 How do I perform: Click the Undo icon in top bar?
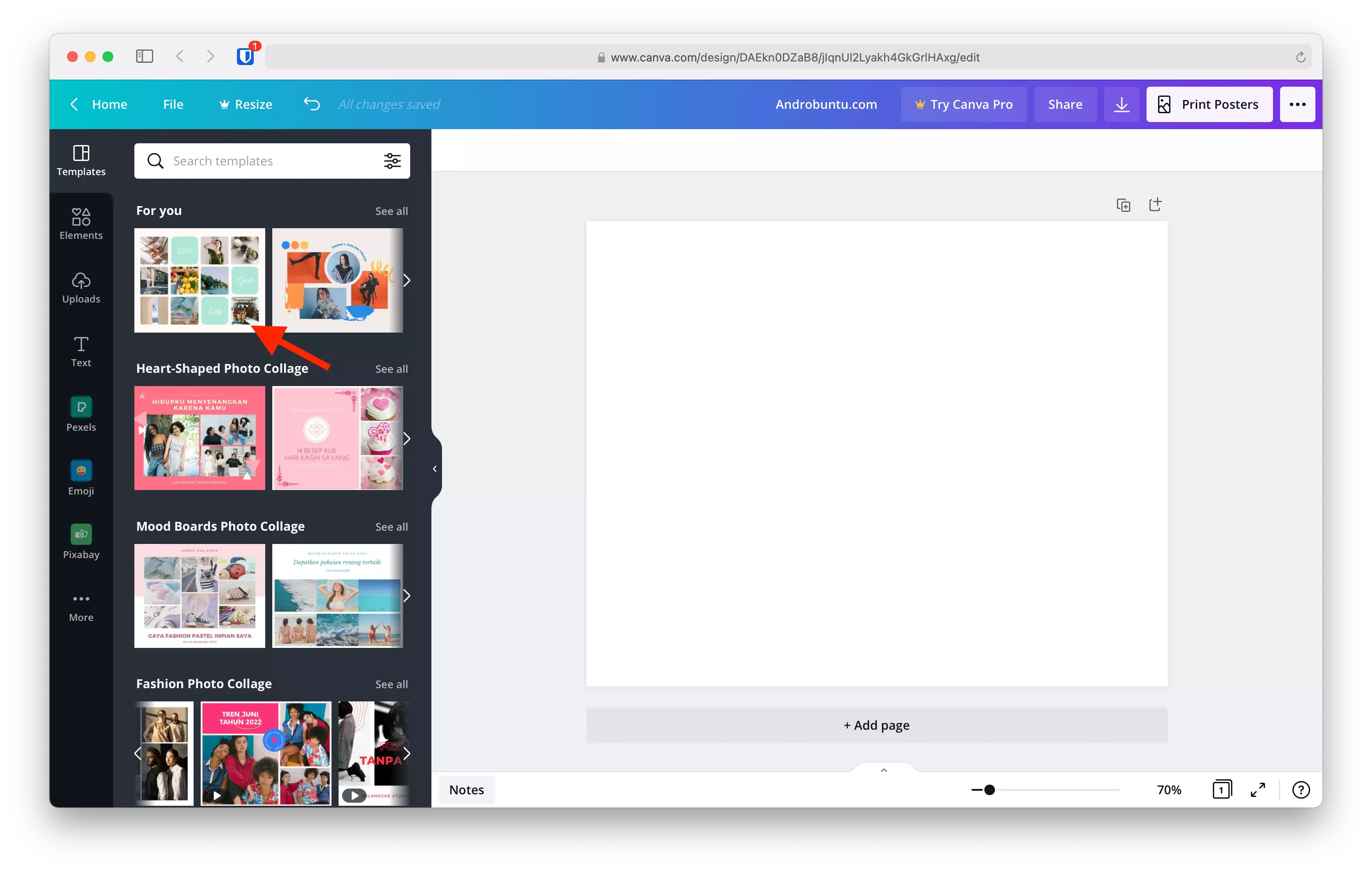pyautogui.click(x=311, y=104)
